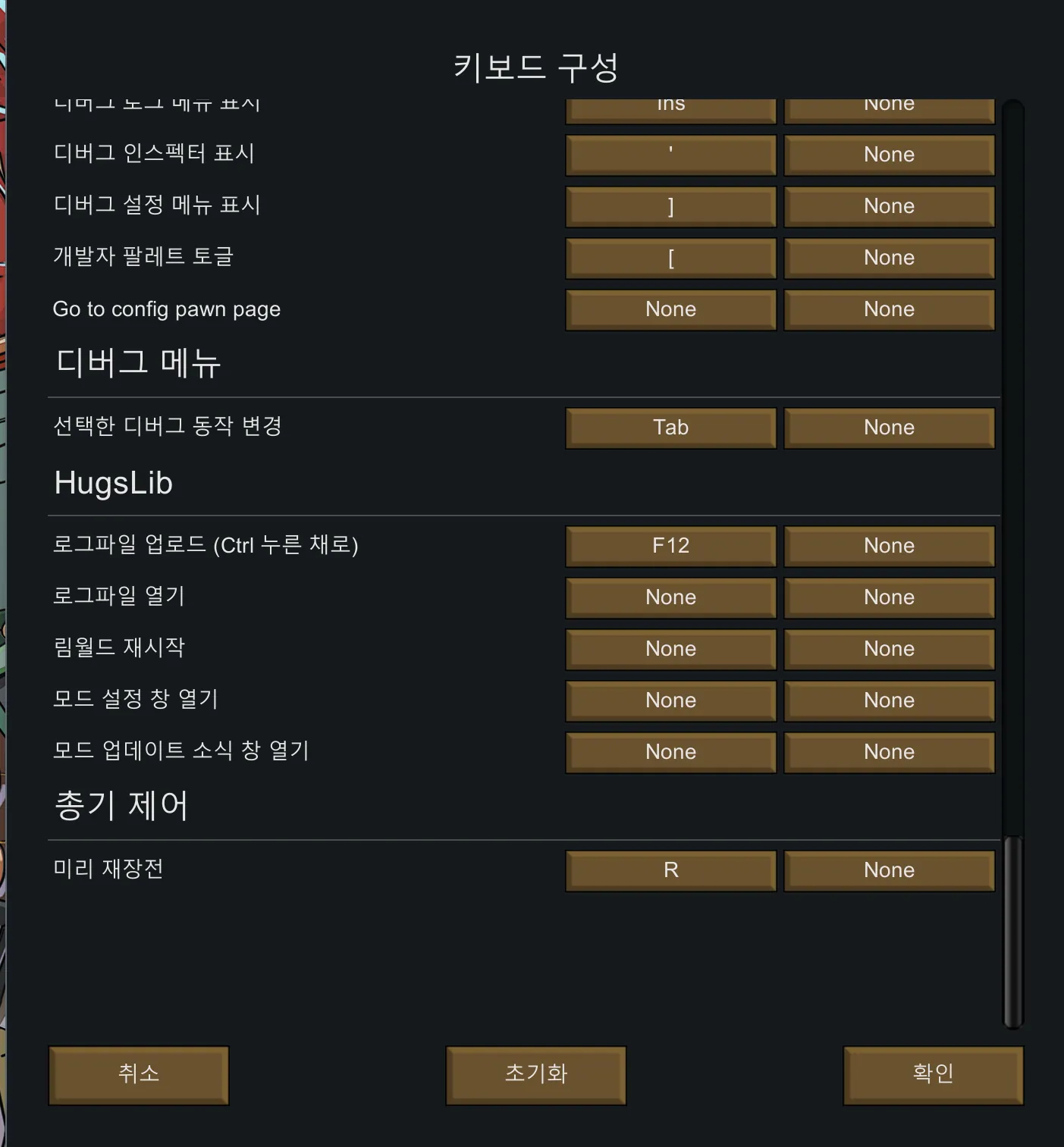The height and width of the screenshot is (1147, 1064).
Task: Set primary key for 모드 업데이트 소식 창 열기
Action: pos(670,752)
